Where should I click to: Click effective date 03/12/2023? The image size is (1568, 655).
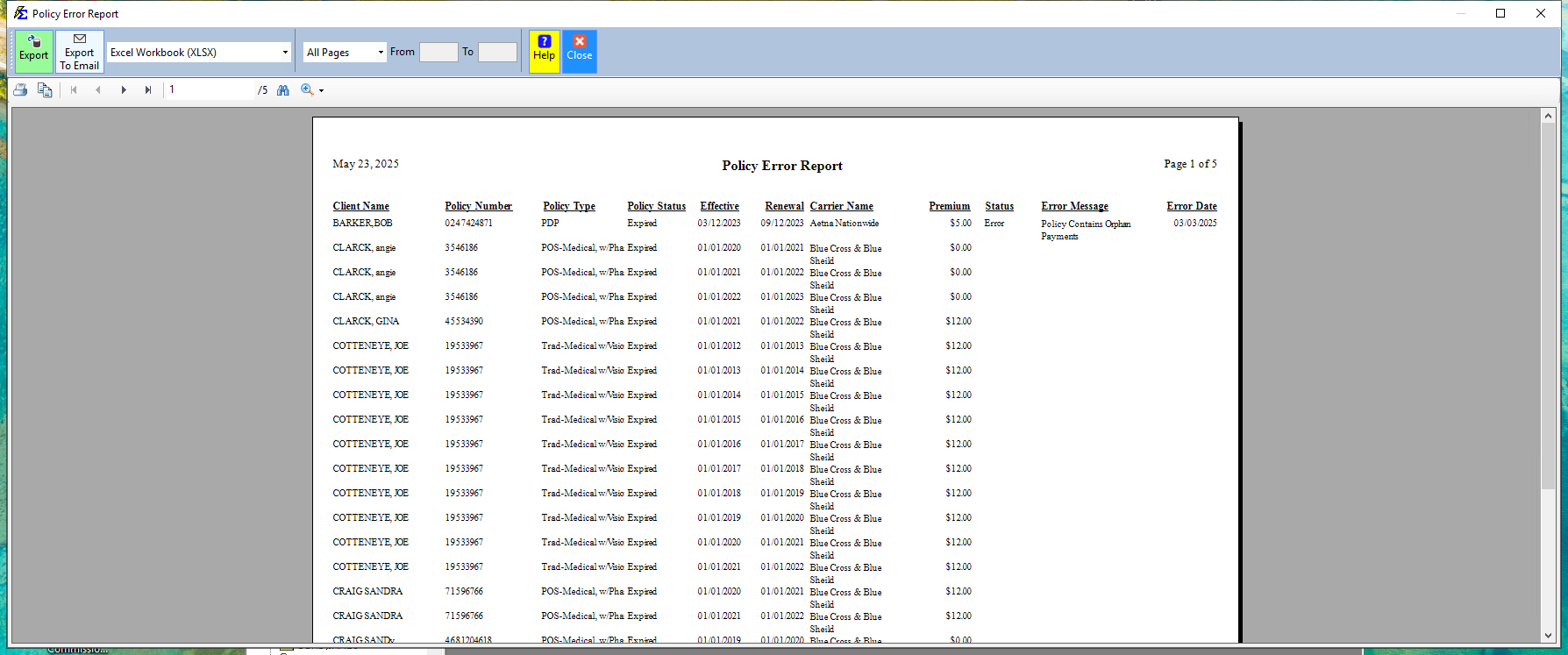[x=719, y=224]
